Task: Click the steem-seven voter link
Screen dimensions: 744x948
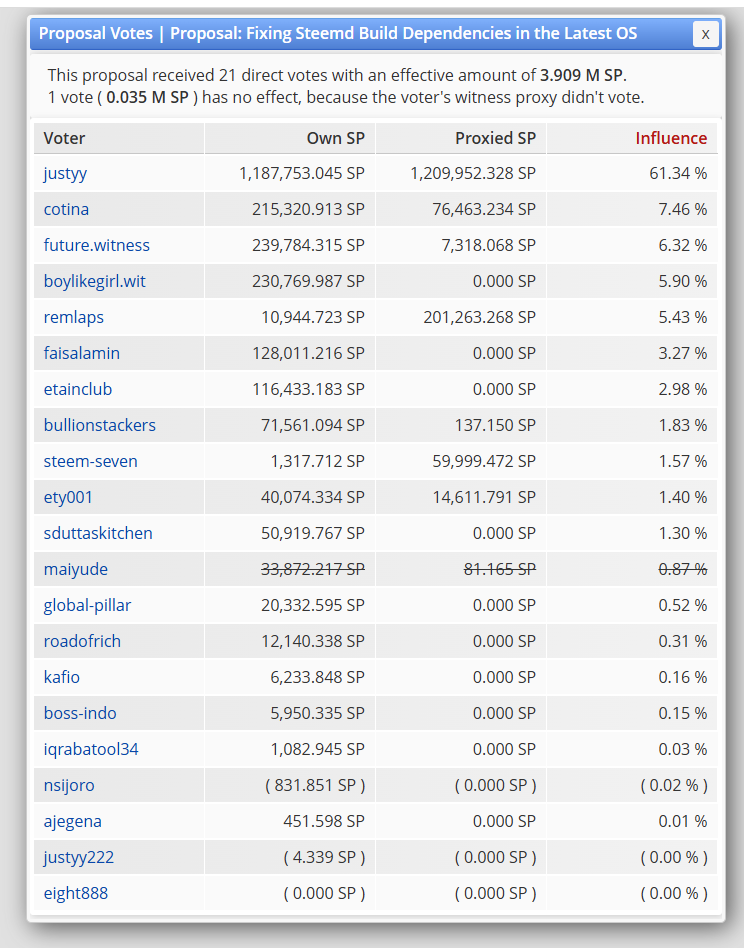Action: (x=91, y=461)
